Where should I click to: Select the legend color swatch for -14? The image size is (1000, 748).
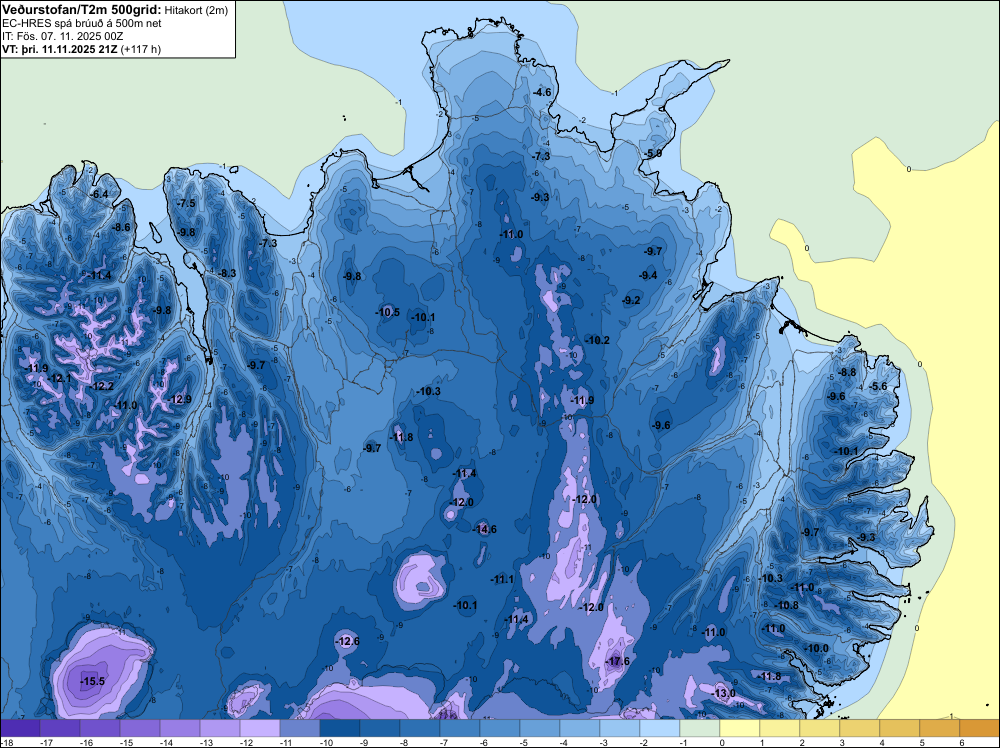point(180,728)
